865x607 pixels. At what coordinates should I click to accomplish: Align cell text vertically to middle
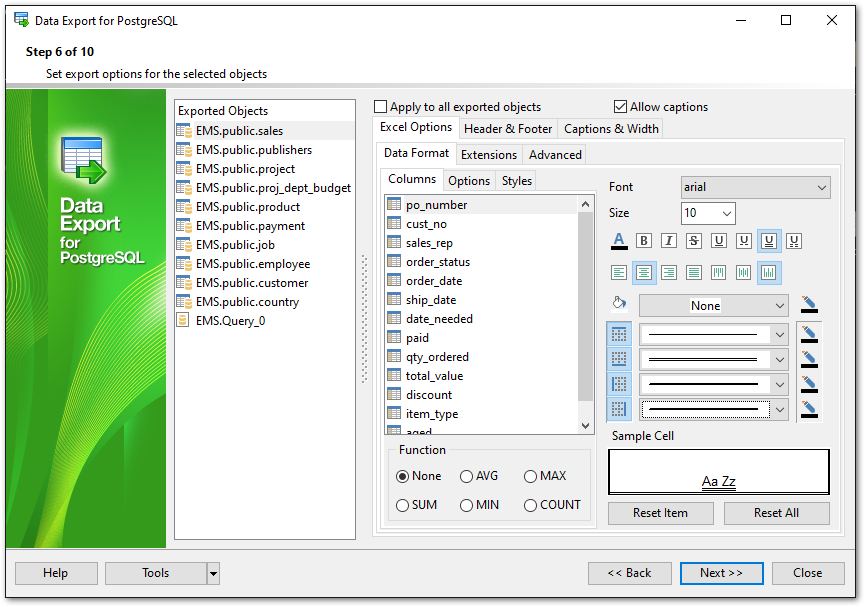tap(744, 273)
